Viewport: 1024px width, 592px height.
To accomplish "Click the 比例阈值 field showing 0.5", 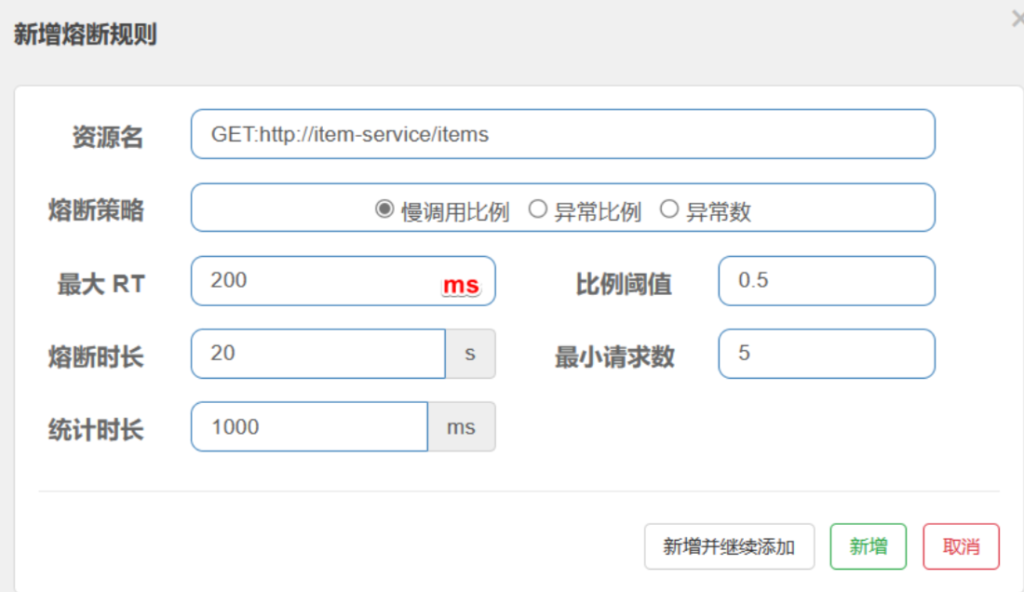I will coord(826,281).
